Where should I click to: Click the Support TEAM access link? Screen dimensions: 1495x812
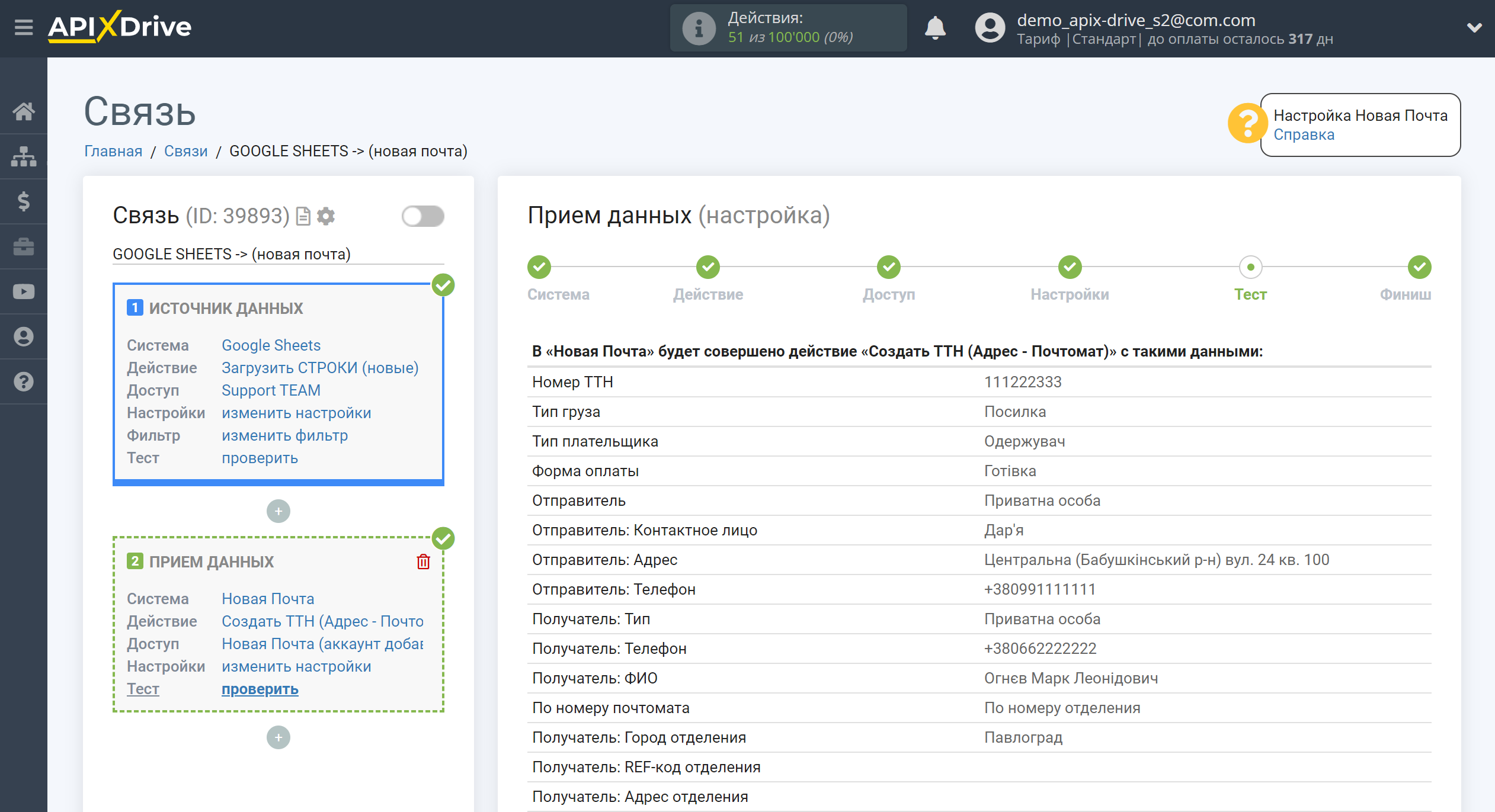click(x=271, y=390)
